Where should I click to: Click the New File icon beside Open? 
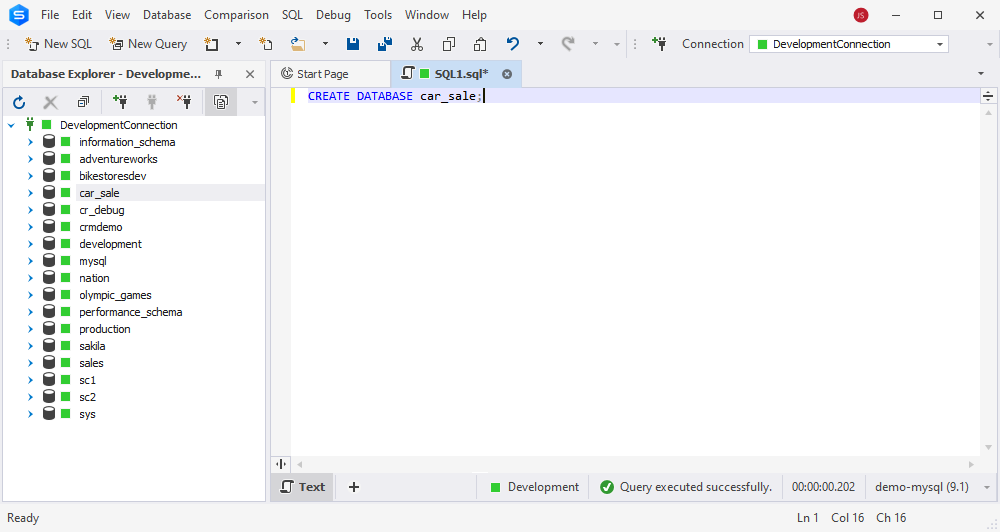coord(266,44)
